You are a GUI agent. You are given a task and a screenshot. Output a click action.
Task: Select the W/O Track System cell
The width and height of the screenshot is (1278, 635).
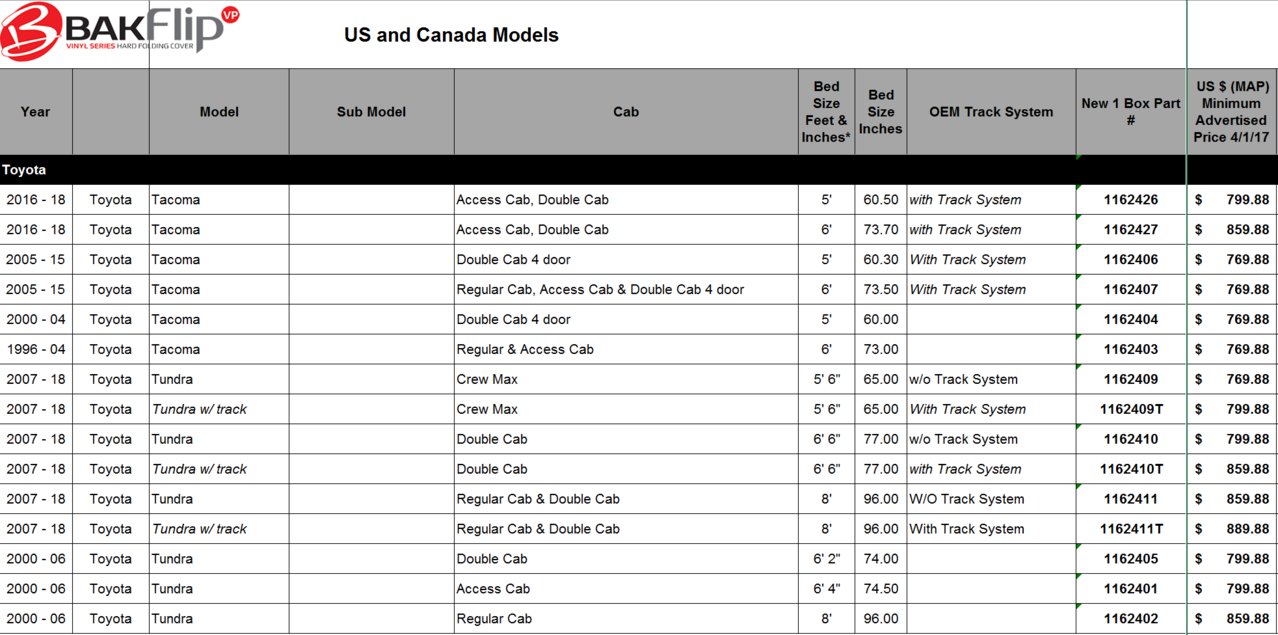(991, 499)
